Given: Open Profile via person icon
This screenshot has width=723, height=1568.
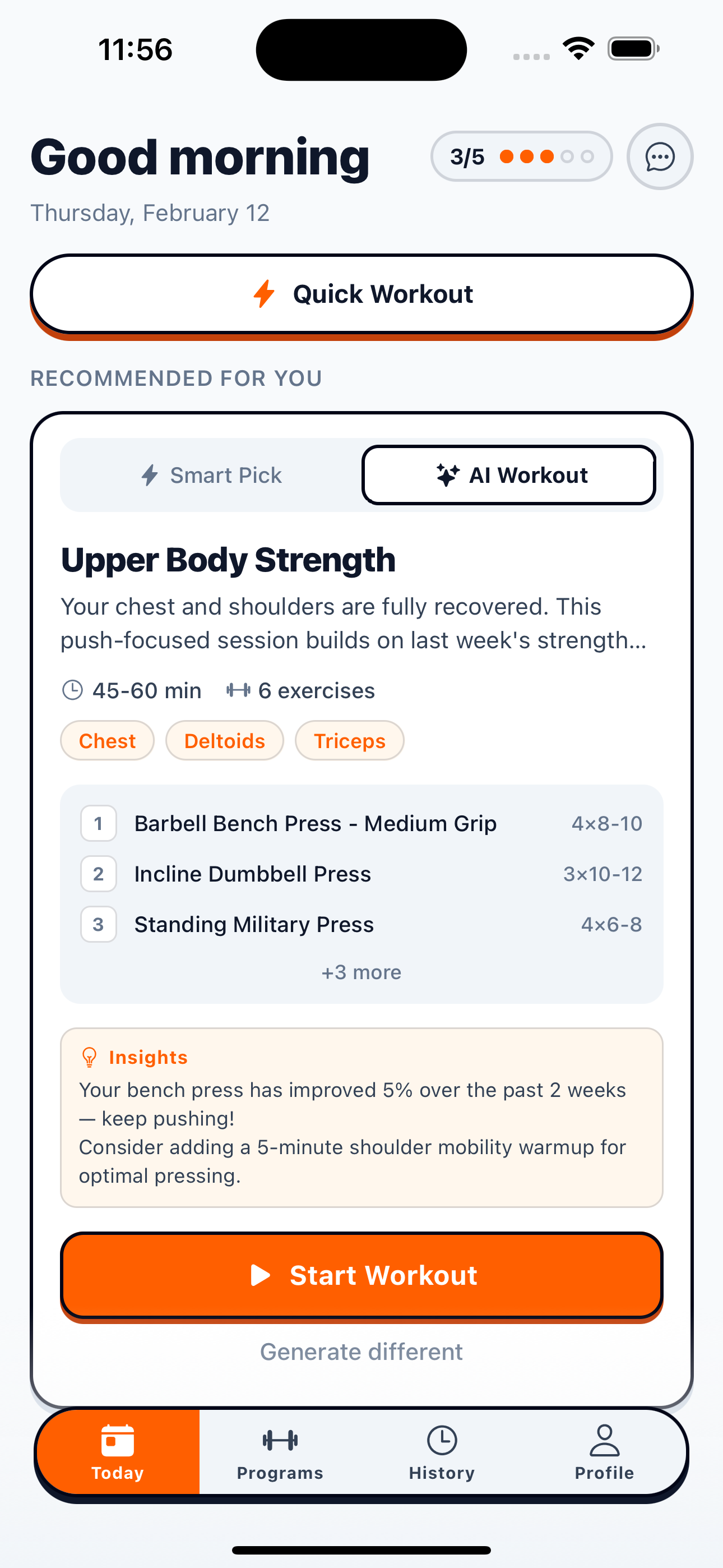Looking at the screenshot, I should tap(604, 1440).
